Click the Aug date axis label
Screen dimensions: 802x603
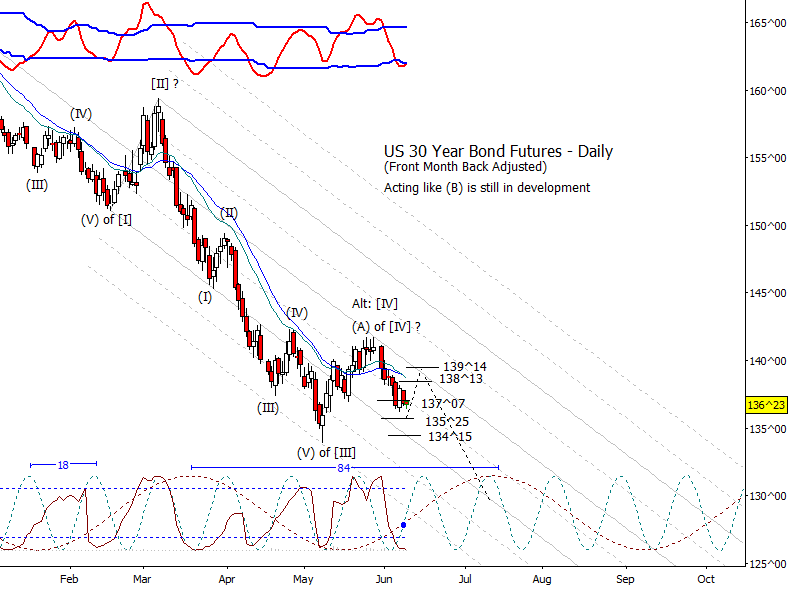click(542, 579)
